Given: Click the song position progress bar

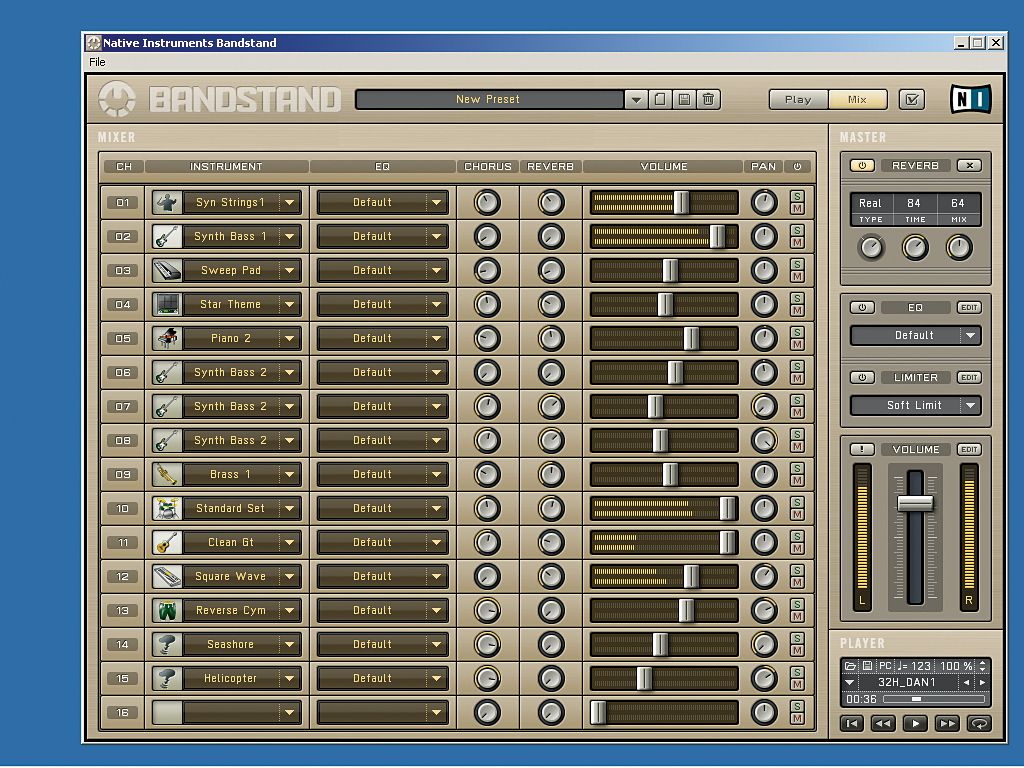Looking at the screenshot, I should click(x=934, y=699).
